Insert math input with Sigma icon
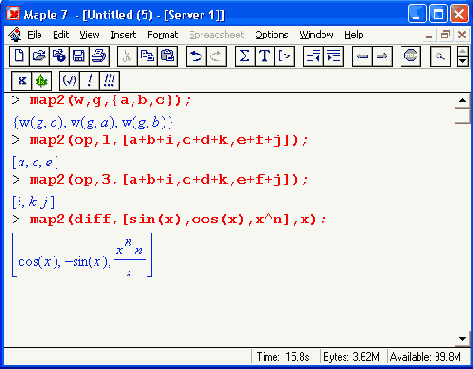This screenshot has height=369, width=473. pyautogui.click(x=245, y=56)
